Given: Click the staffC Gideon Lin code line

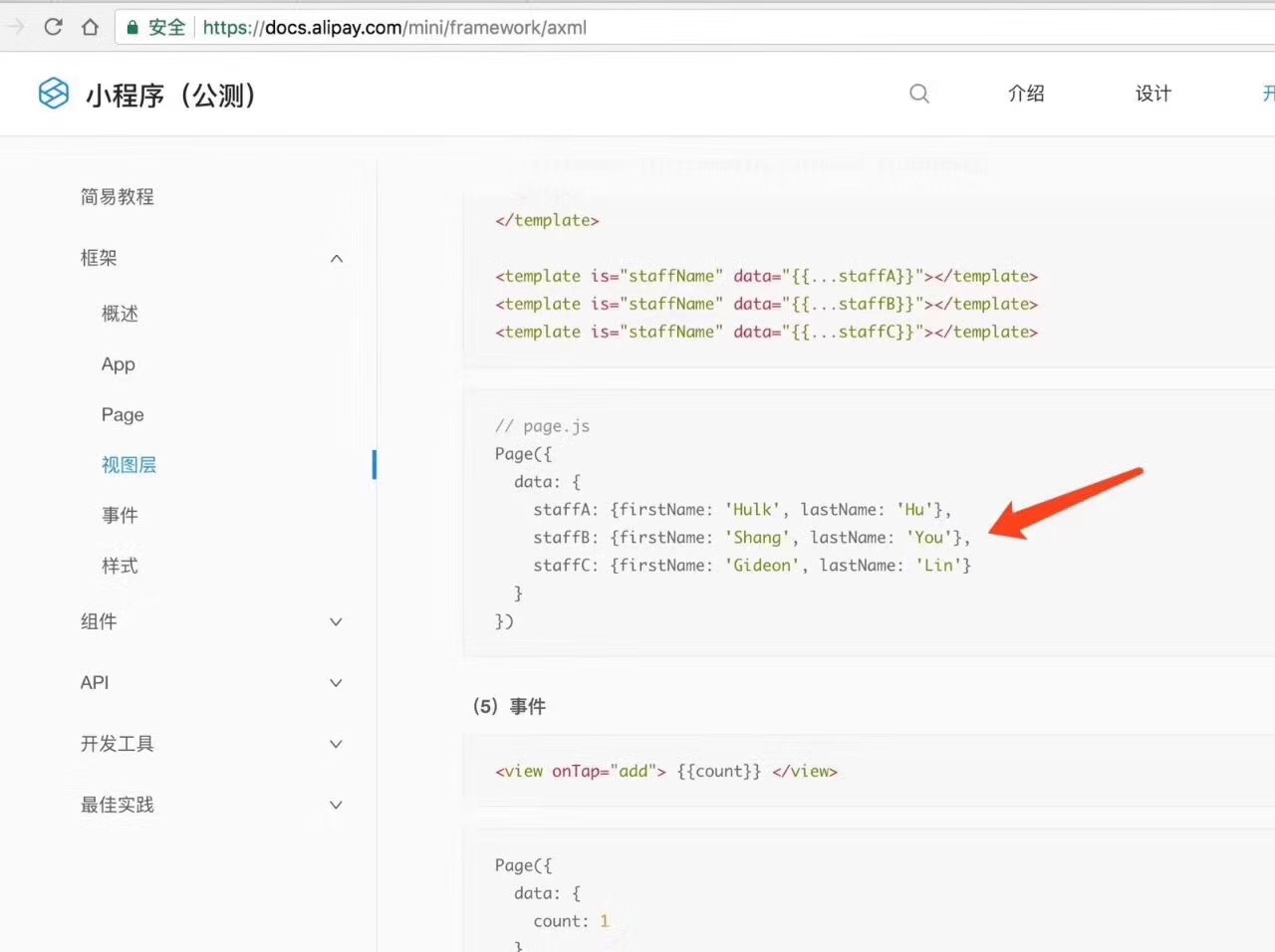Looking at the screenshot, I should [x=752, y=566].
